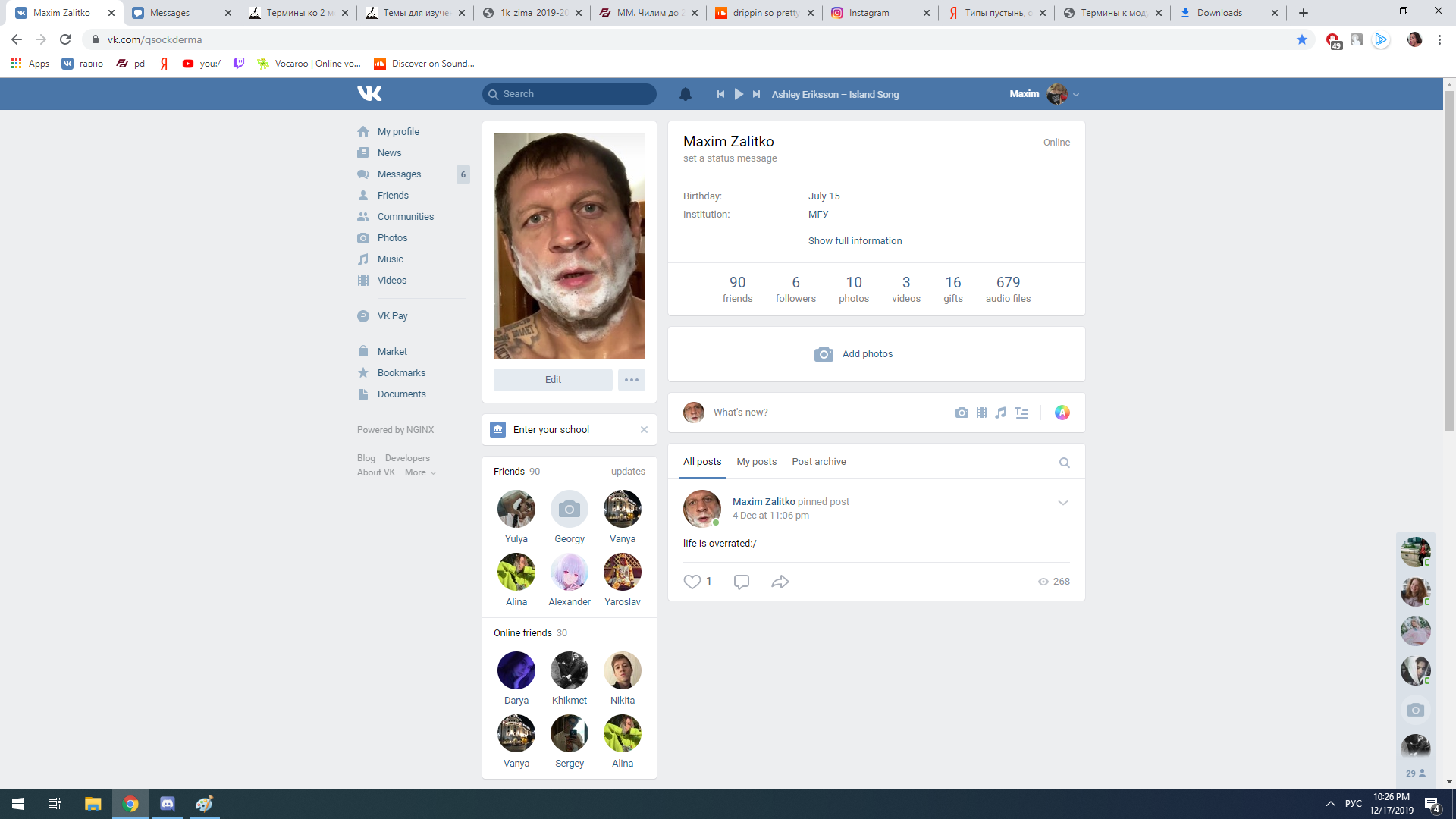Image resolution: width=1456 pixels, height=819 pixels.
Task: Open Show full information link
Action: tap(855, 241)
